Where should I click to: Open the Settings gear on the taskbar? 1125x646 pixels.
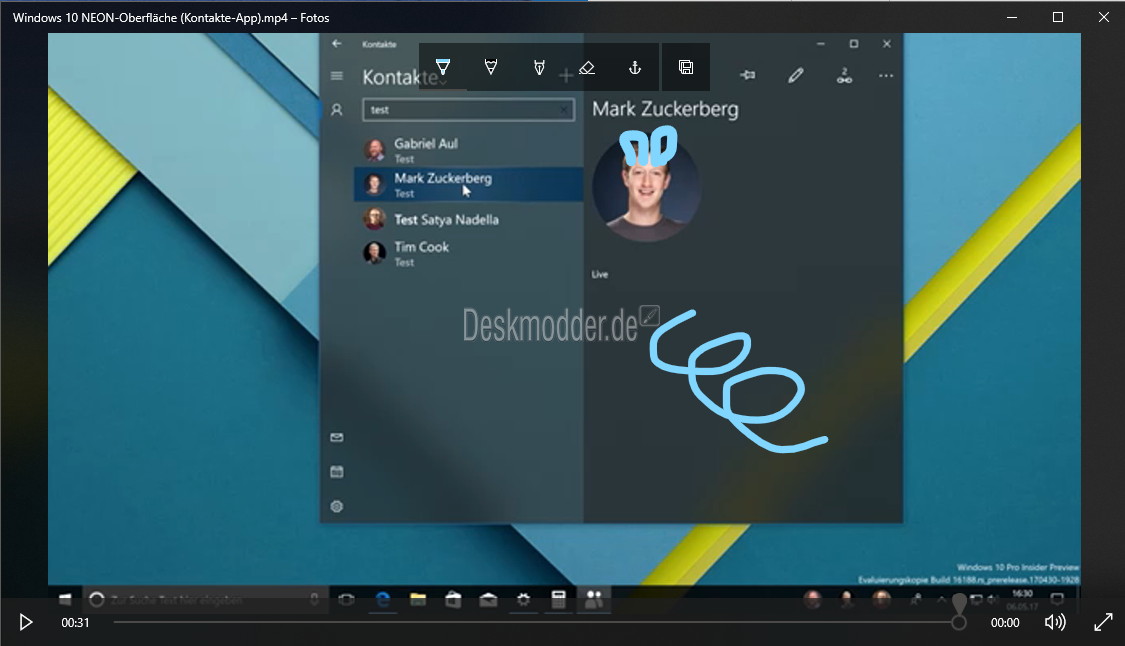523,599
